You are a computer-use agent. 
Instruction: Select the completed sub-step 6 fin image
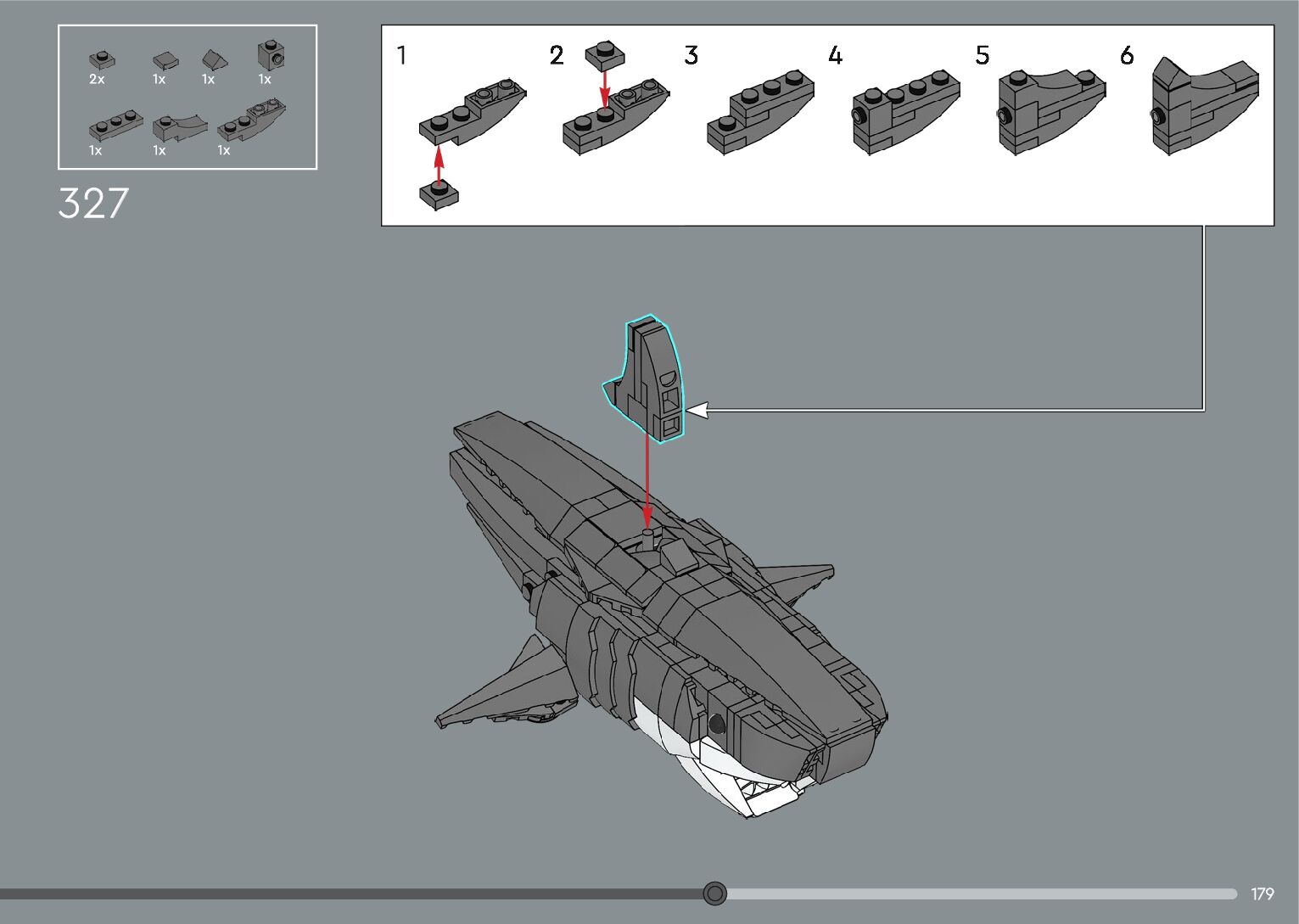[x=1203, y=106]
